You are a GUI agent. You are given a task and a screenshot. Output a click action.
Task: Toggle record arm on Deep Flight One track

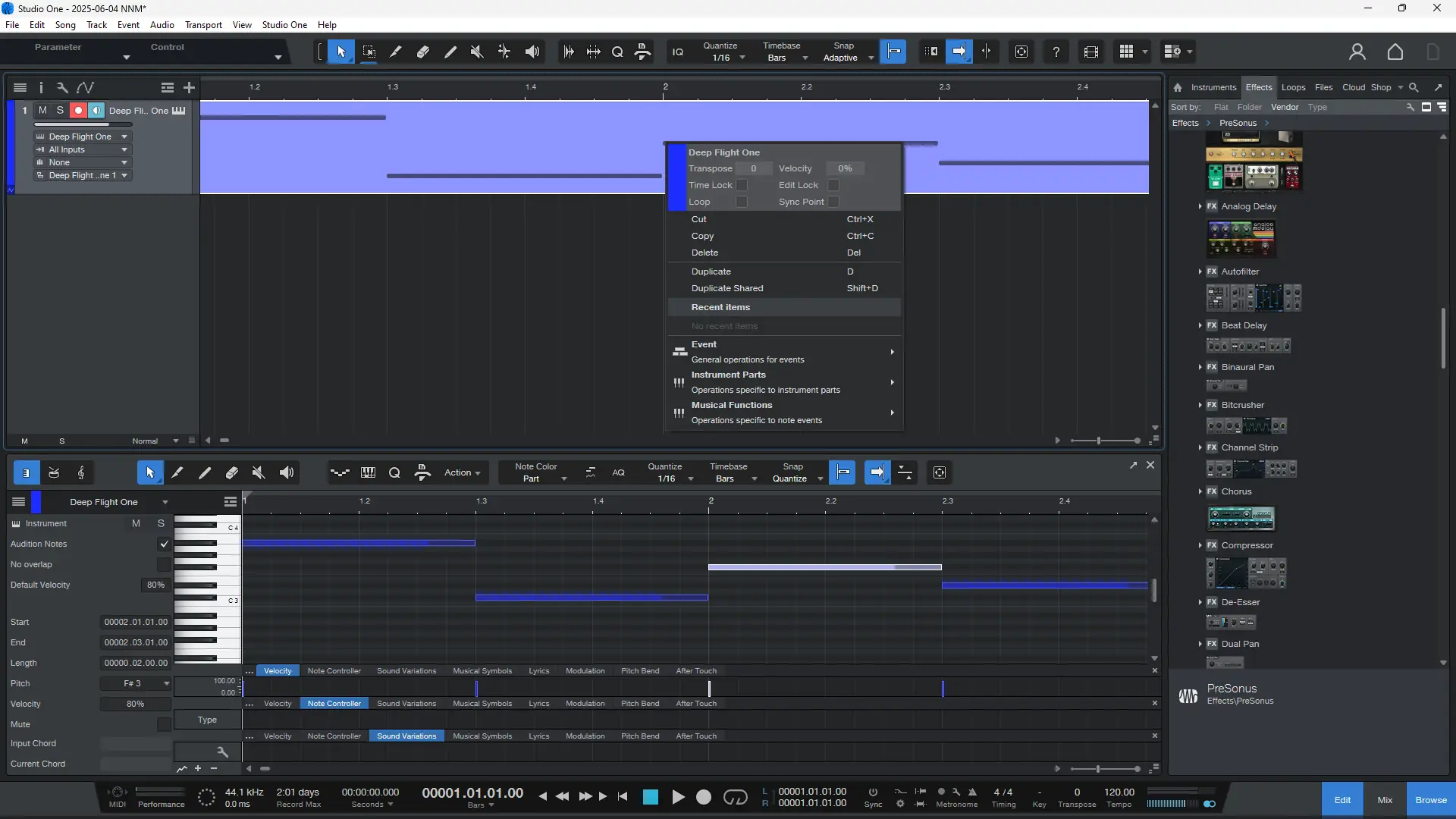(x=78, y=111)
